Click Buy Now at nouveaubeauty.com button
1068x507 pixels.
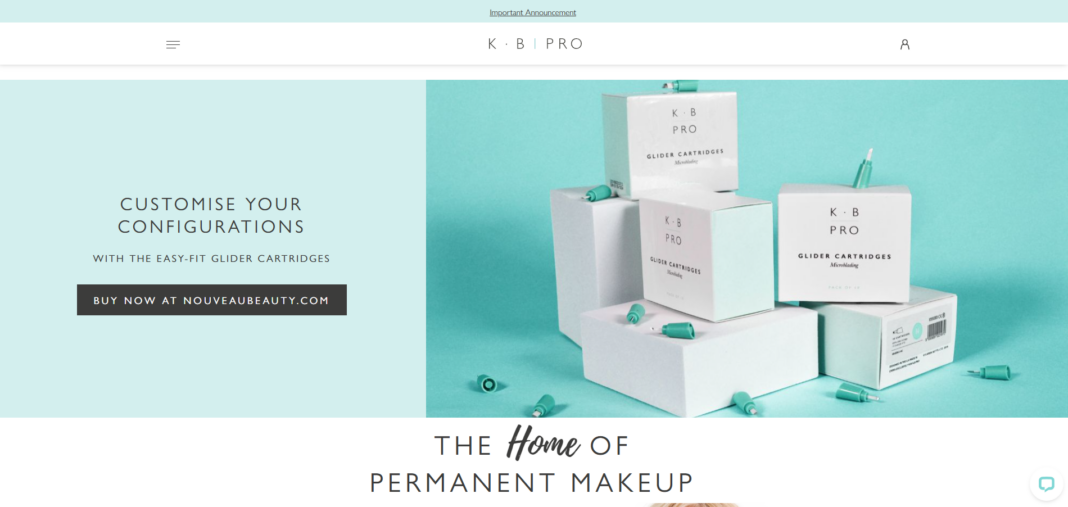pyautogui.click(x=212, y=300)
